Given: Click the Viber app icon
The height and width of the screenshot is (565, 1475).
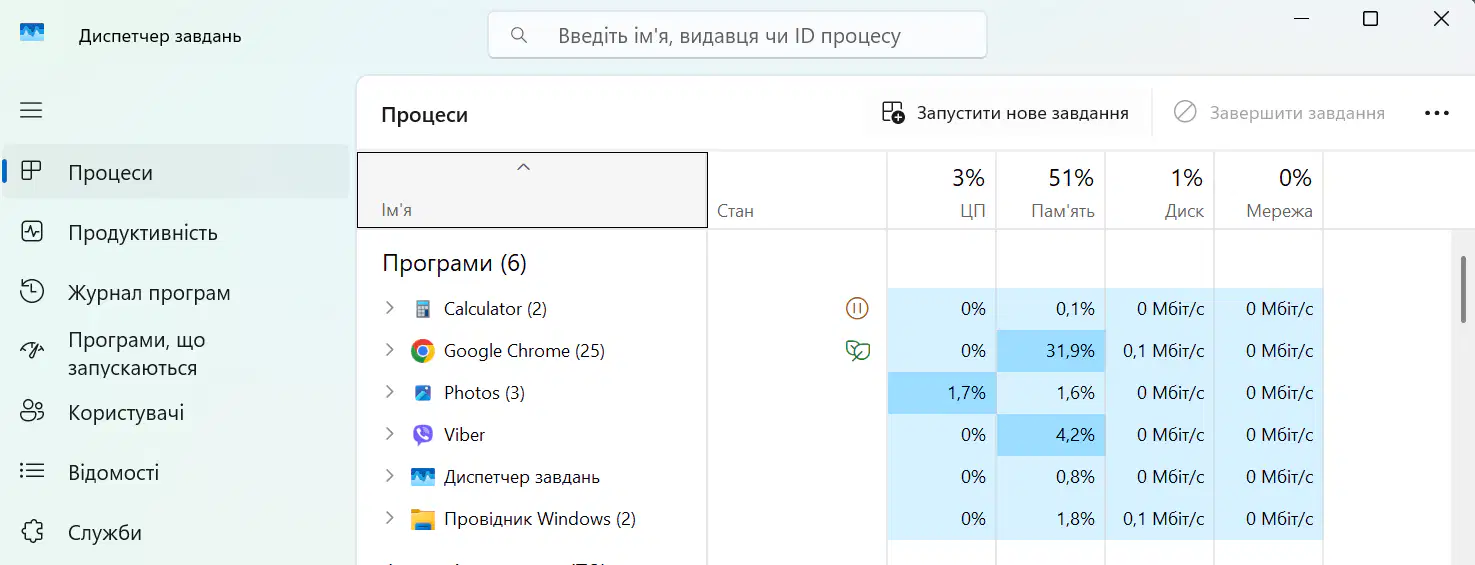Looking at the screenshot, I should coord(423,435).
